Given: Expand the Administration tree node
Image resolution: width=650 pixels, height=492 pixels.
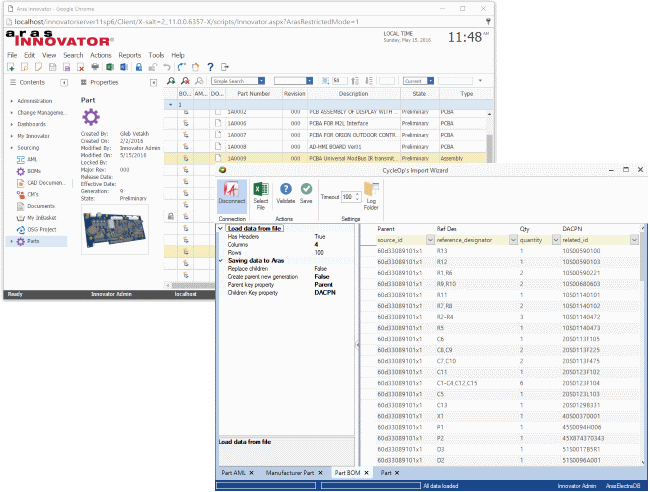Looking at the screenshot, I should (12, 101).
